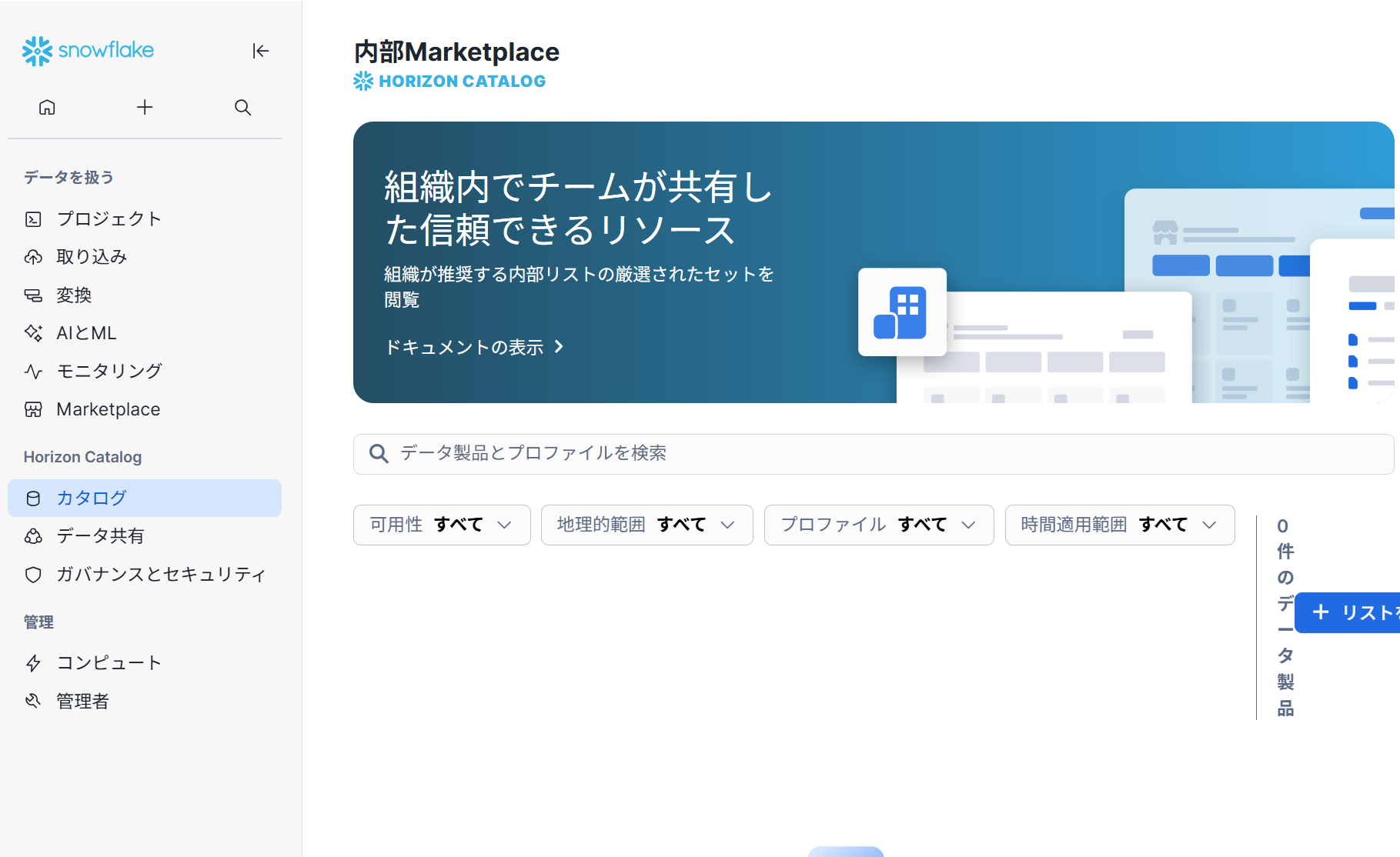Click the Horizon Catalog snowflake icon in header

pos(363,81)
